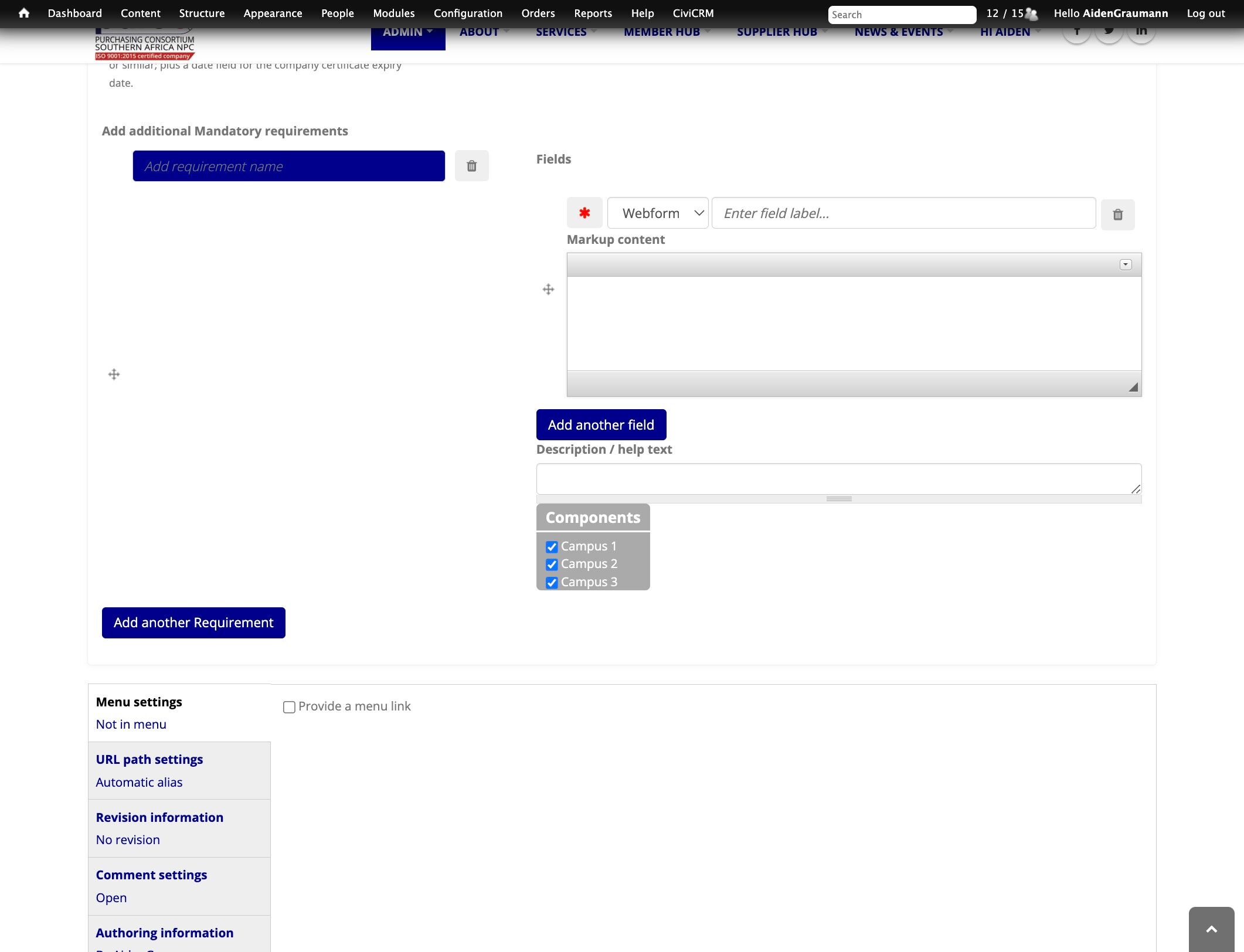
Task: Click the Add requirement name field
Action: [x=288, y=166]
